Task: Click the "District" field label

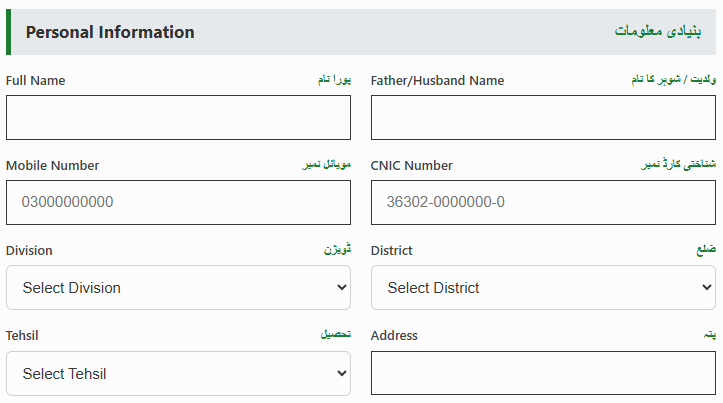Action: coord(391,250)
